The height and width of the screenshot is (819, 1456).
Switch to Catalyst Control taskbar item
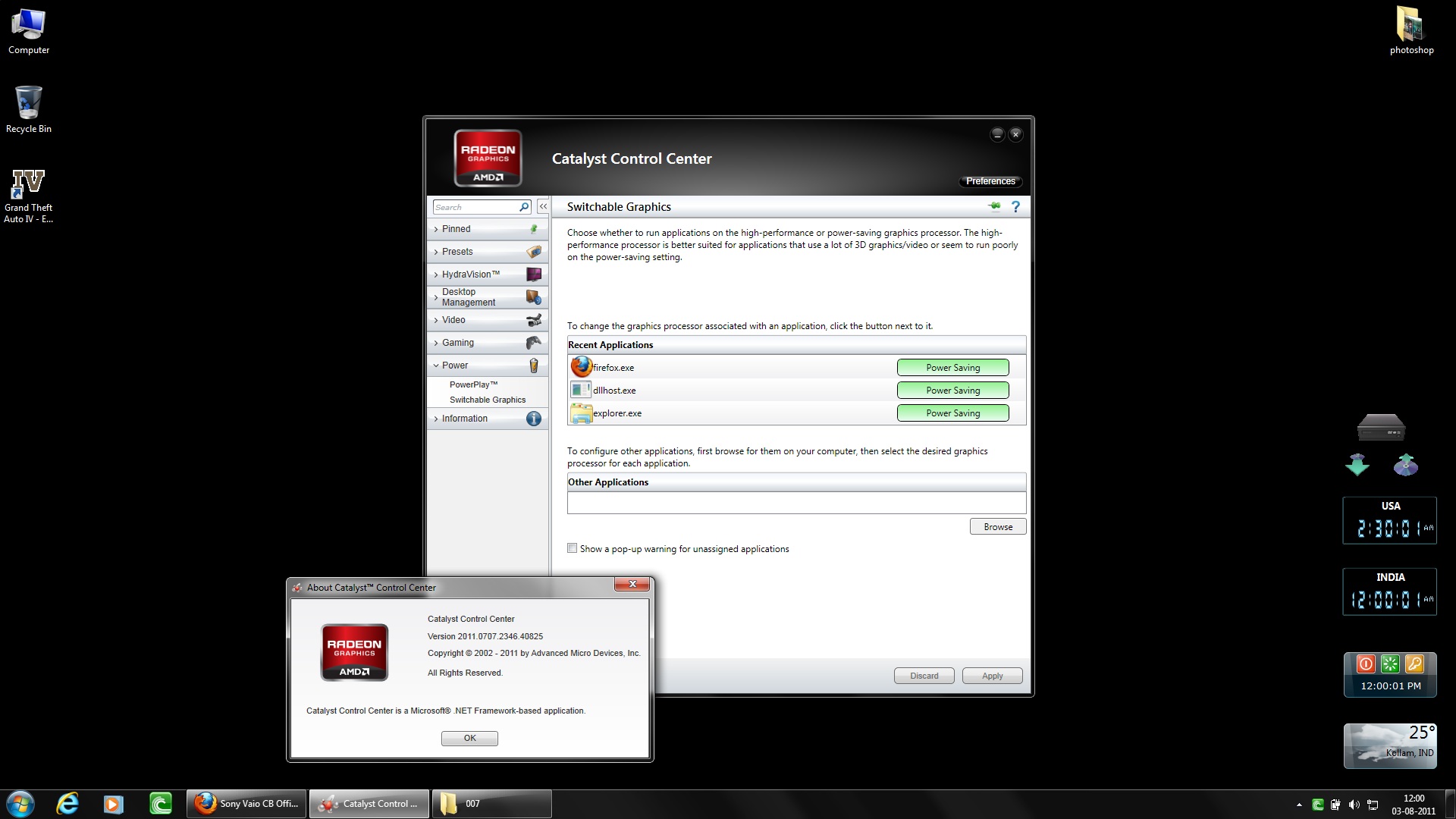pyautogui.click(x=370, y=804)
